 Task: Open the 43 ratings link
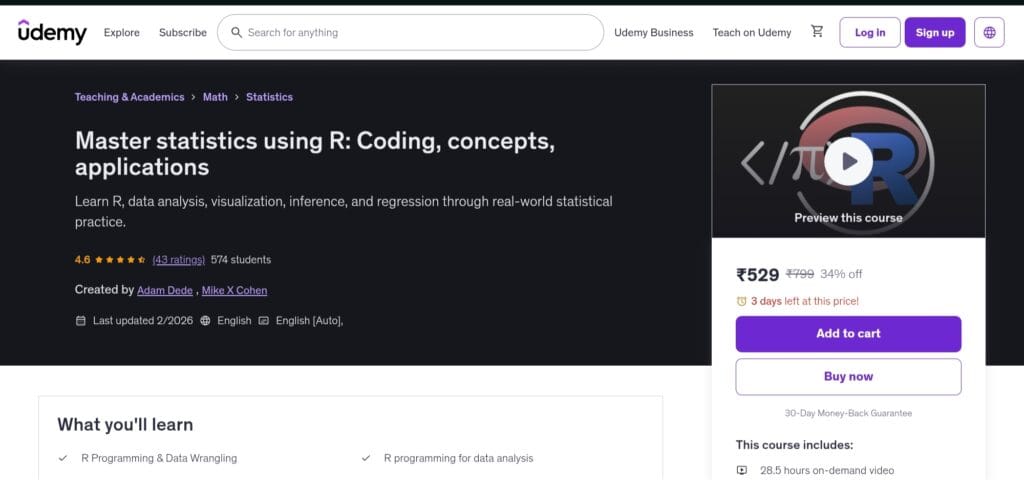click(x=178, y=260)
